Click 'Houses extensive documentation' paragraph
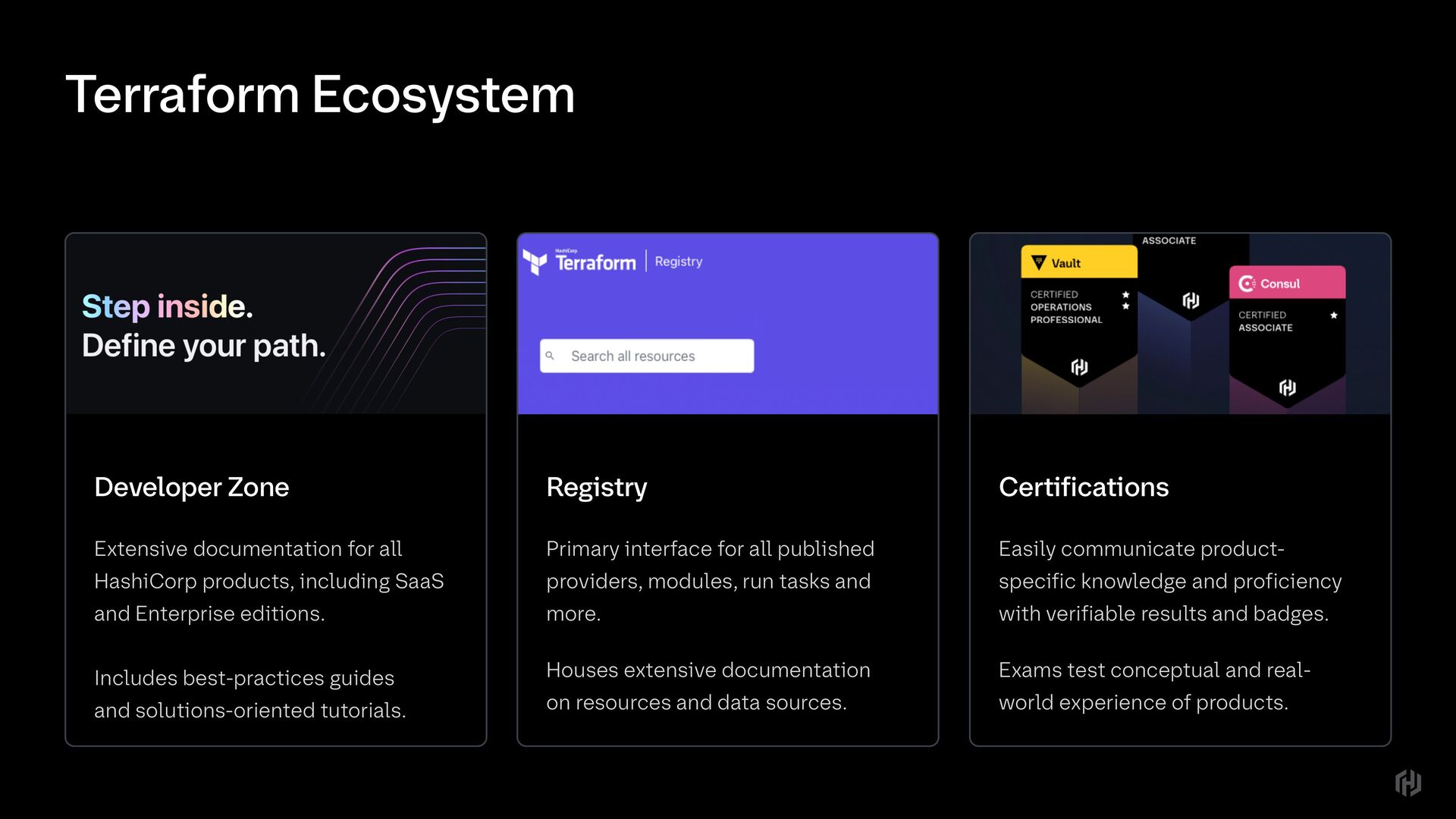 (x=708, y=686)
